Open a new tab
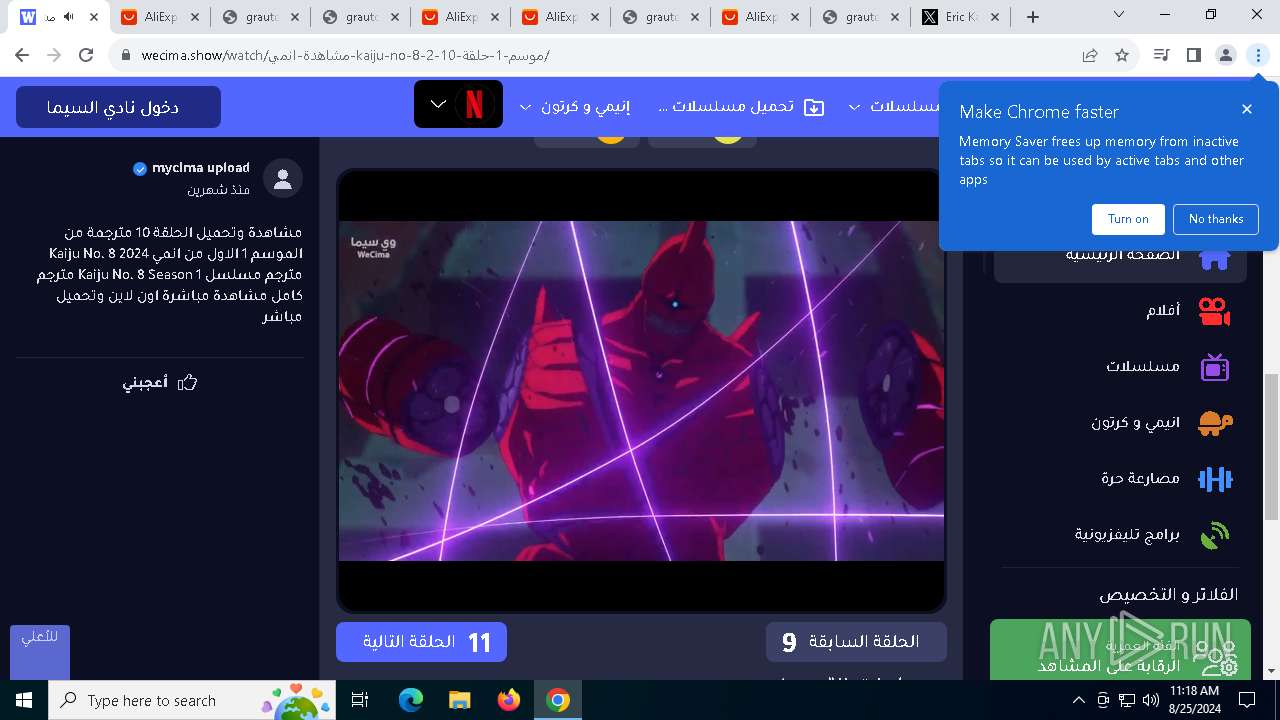The height and width of the screenshot is (720, 1280). coord(1033,17)
